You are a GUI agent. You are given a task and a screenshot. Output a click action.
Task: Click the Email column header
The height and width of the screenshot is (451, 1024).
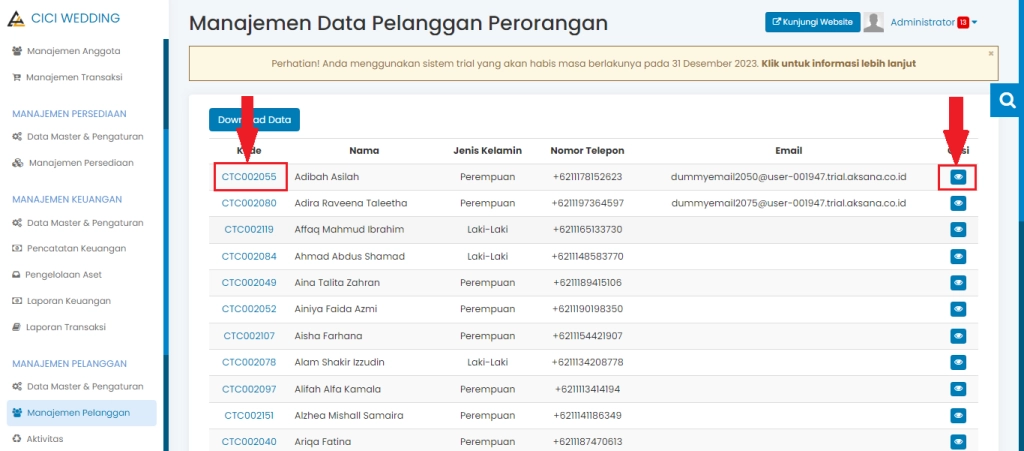coord(790,151)
